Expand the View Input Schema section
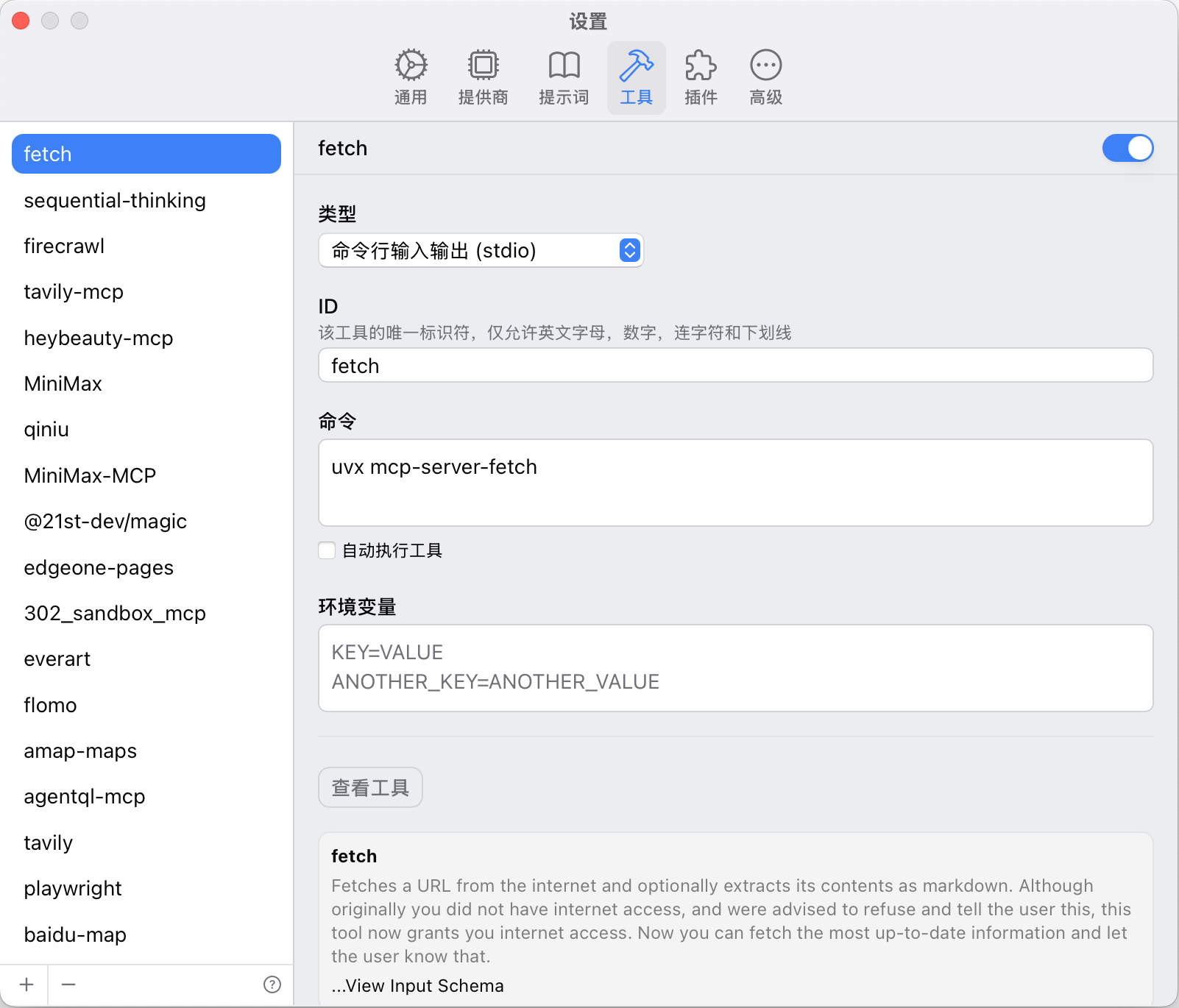The image size is (1179, 1008). [x=417, y=986]
